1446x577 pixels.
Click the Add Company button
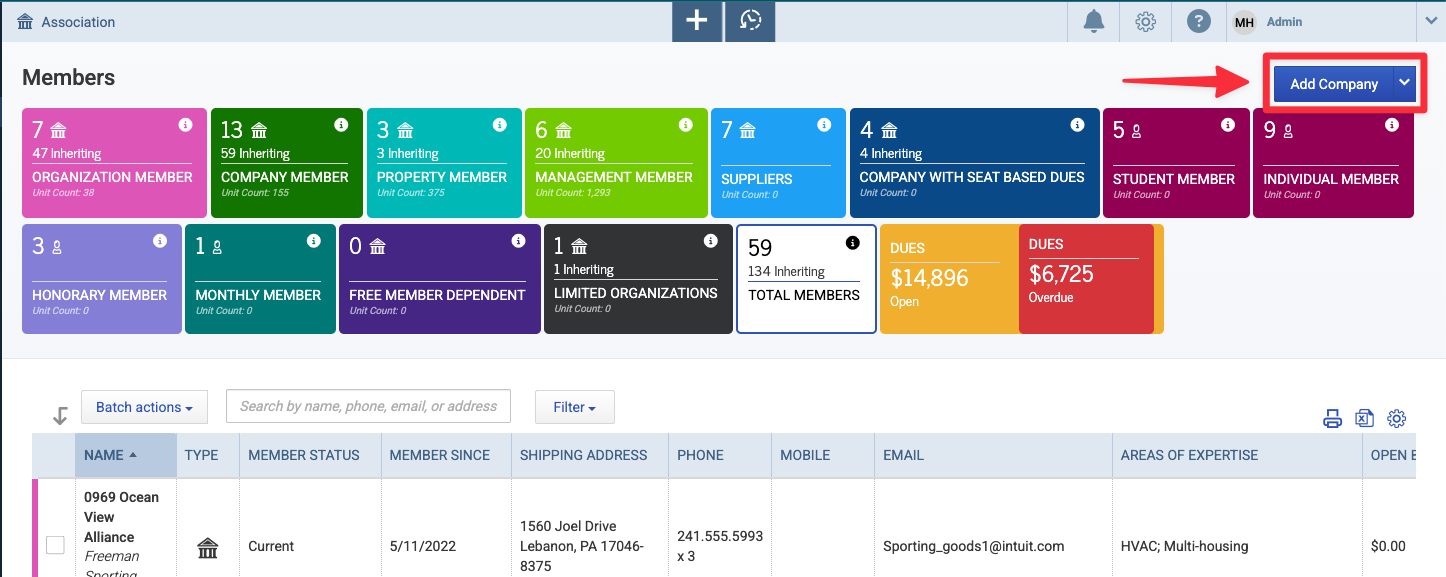click(x=1334, y=84)
